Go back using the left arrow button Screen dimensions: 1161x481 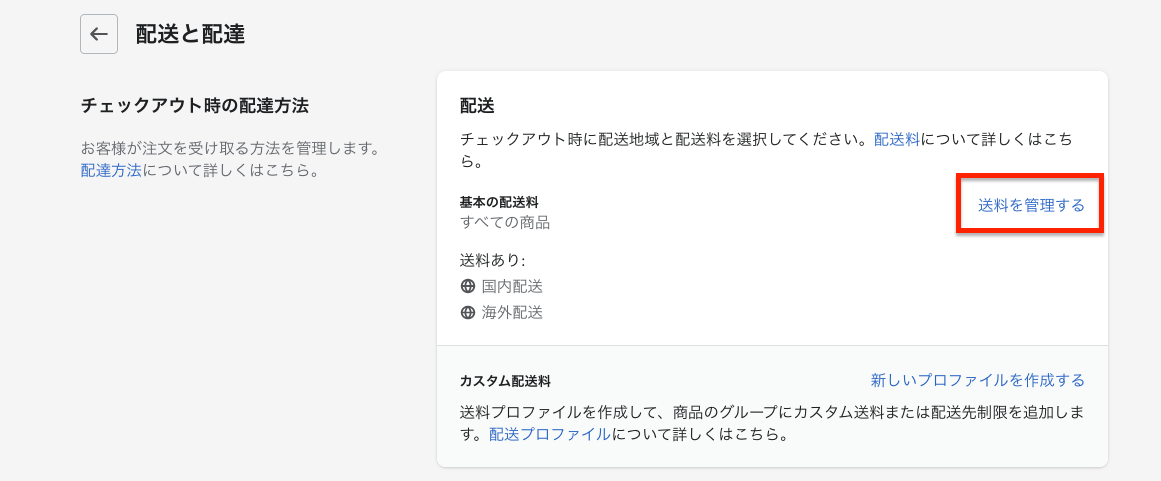tap(99, 35)
